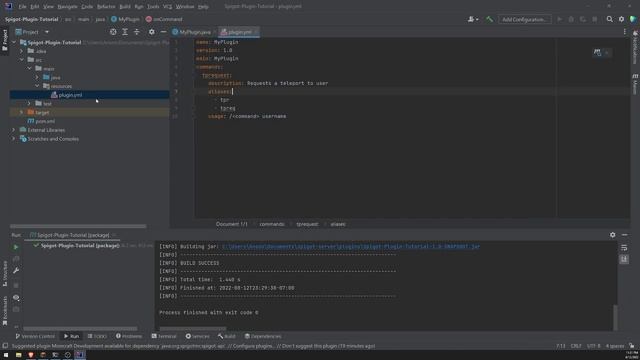
Task: Collapse the src folder
Action: pyautogui.click(x=22, y=60)
